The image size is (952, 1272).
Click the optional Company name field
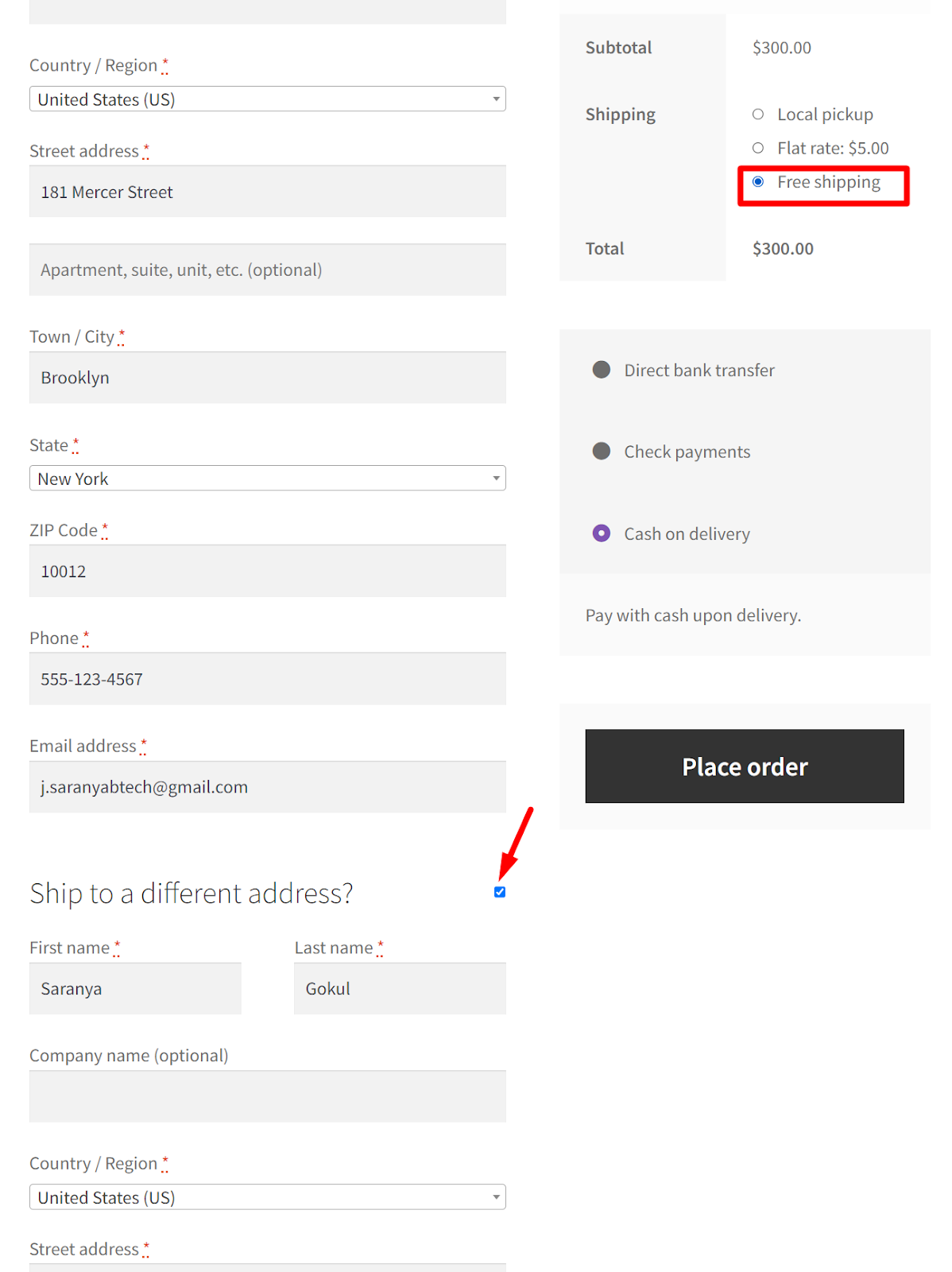tap(267, 1096)
